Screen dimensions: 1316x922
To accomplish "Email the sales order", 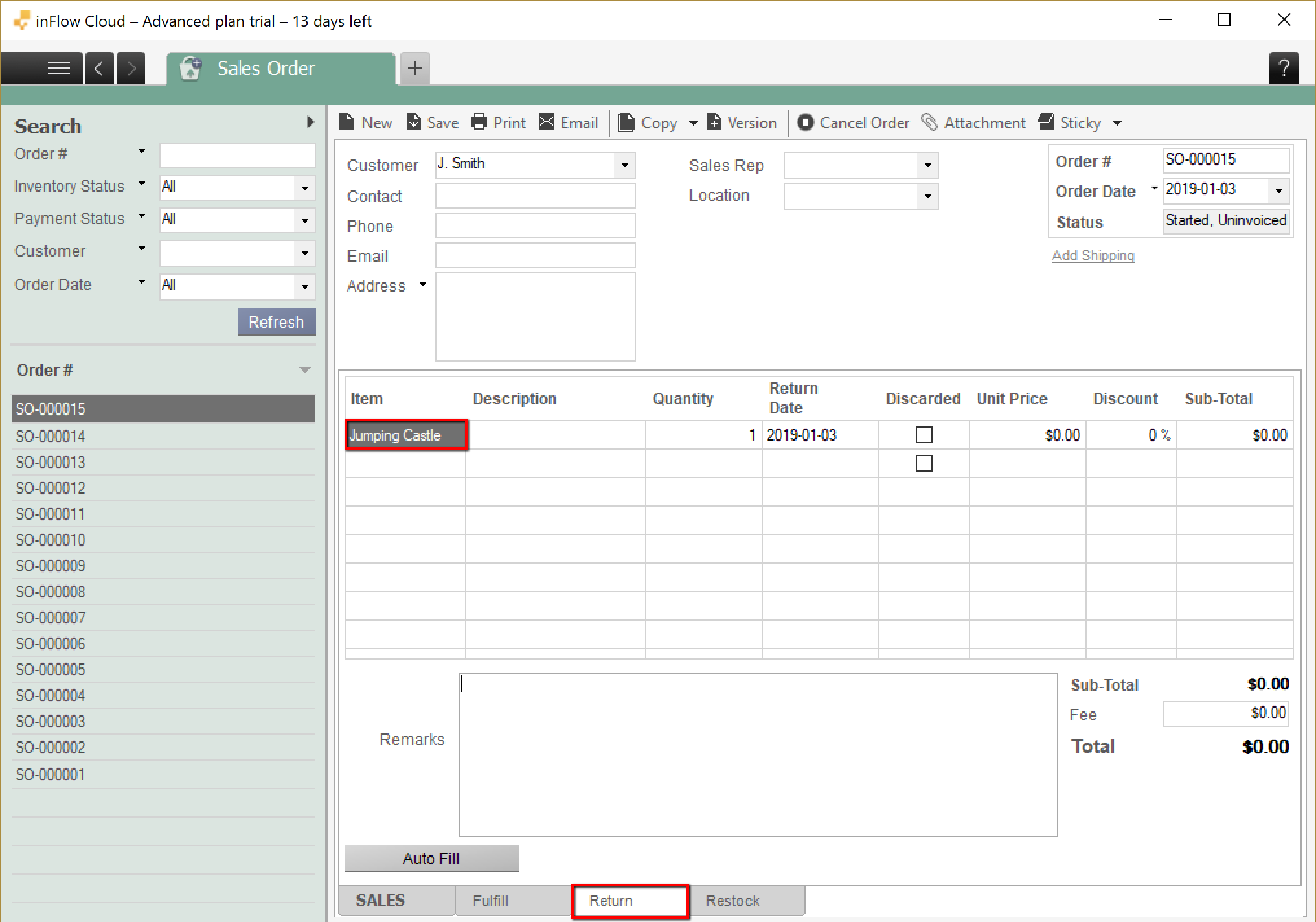I will point(569,122).
